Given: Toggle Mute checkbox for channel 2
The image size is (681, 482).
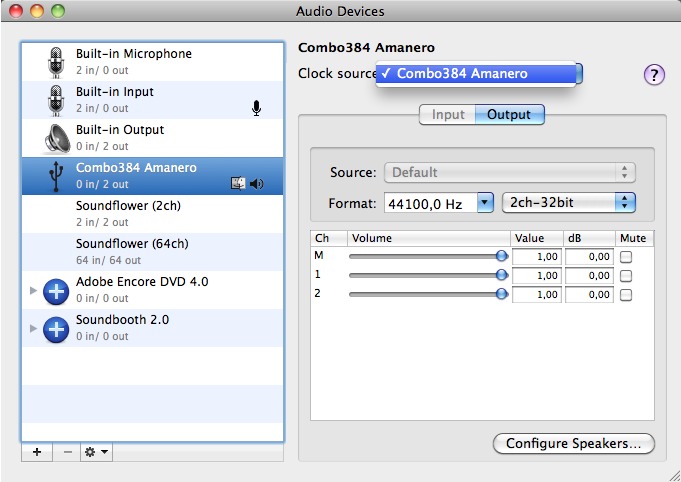Looking at the screenshot, I should (626, 295).
